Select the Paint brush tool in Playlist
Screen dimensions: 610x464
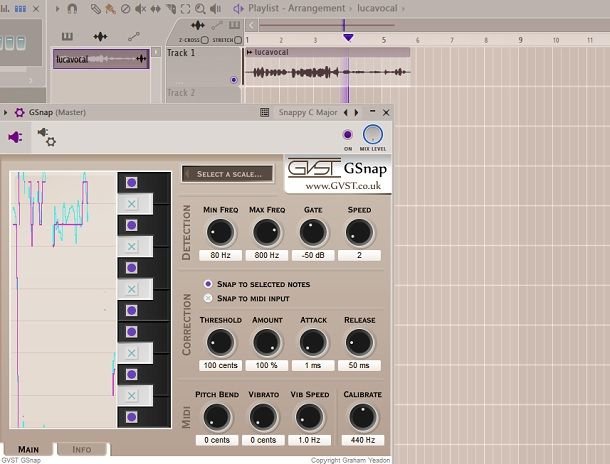coord(110,9)
